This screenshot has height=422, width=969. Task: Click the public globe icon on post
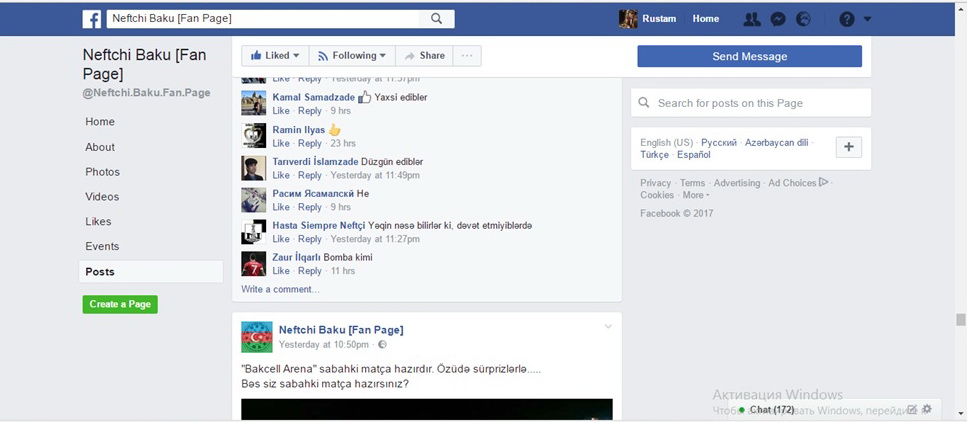382,345
